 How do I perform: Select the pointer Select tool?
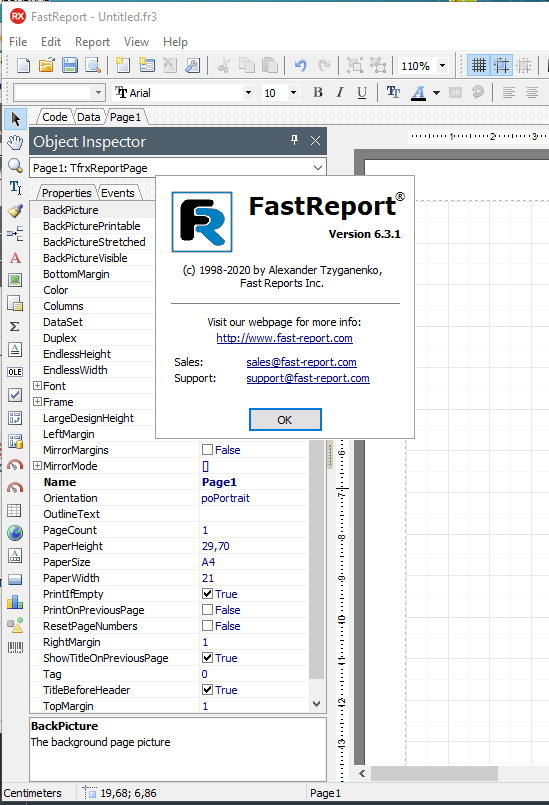tap(15, 119)
